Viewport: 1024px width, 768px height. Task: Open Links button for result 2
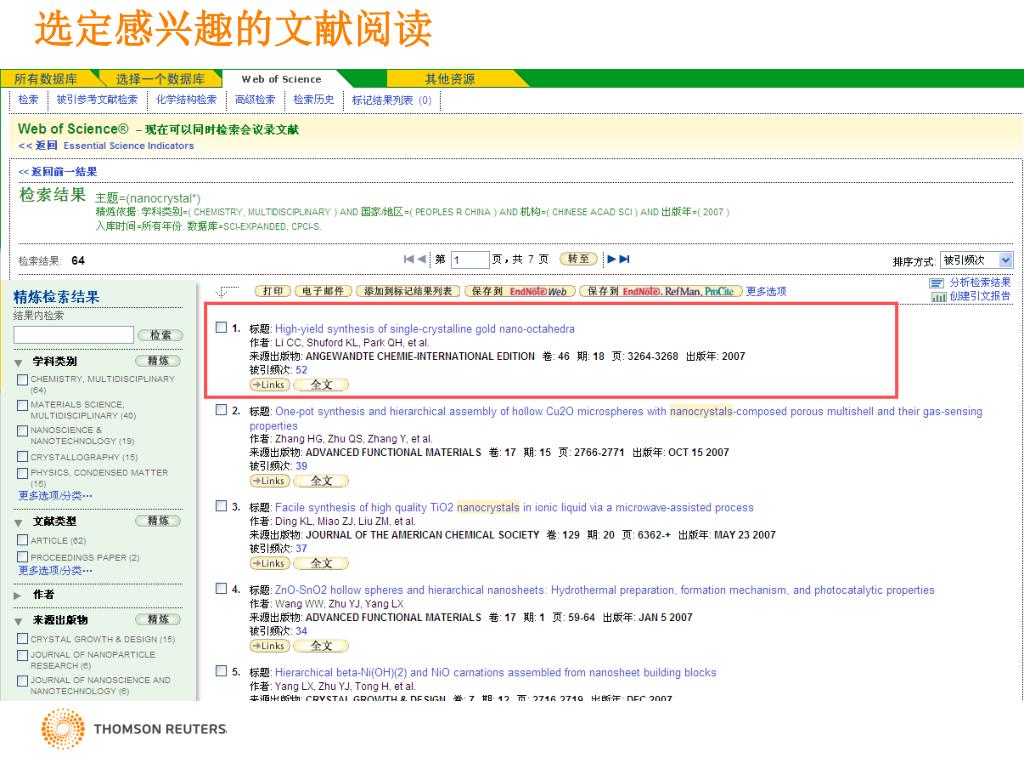point(270,481)
